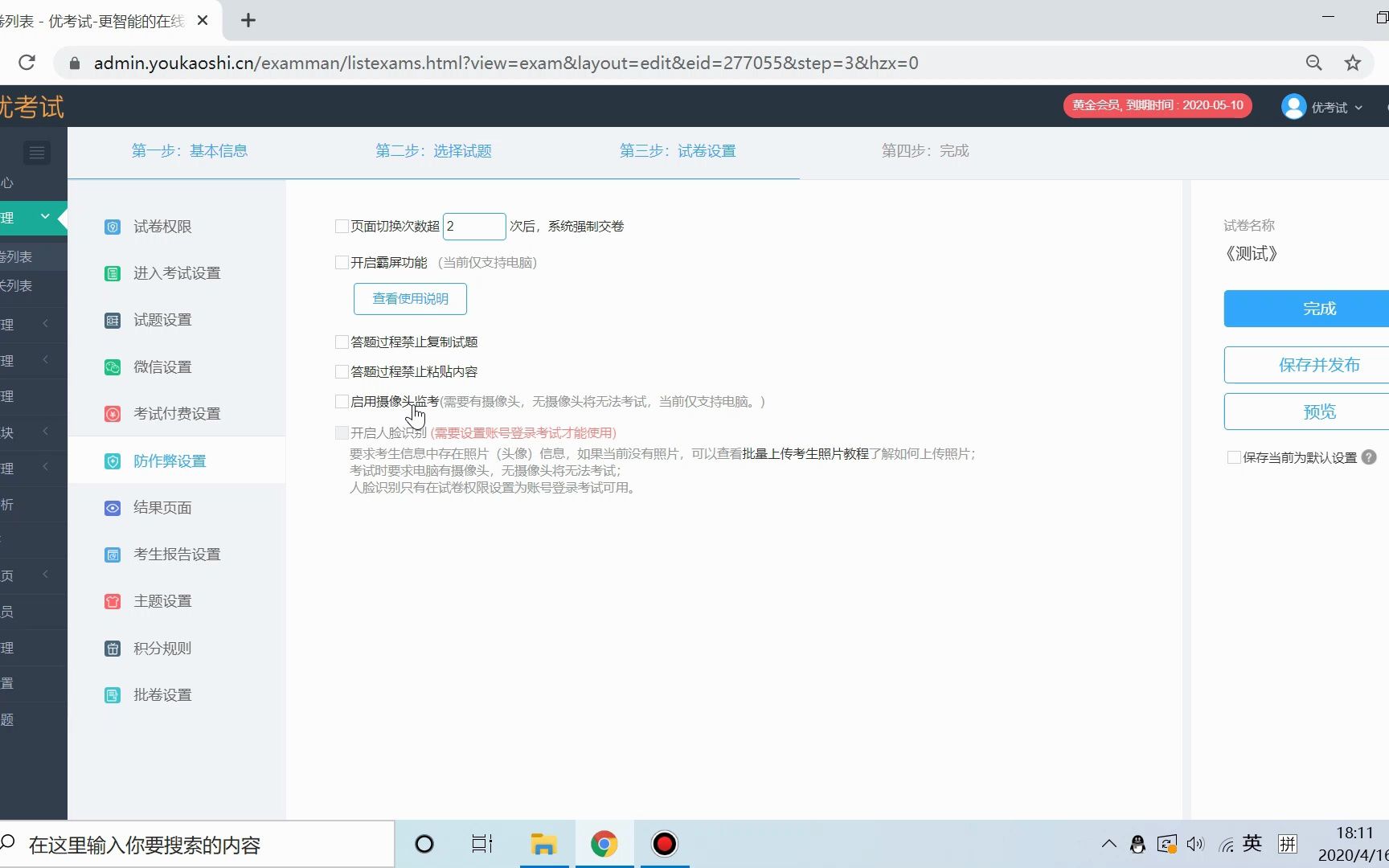Click the 防作弊设置 shield icon
The width and height of the screenshot is (1389, 868).
click(x=113, y=461)
